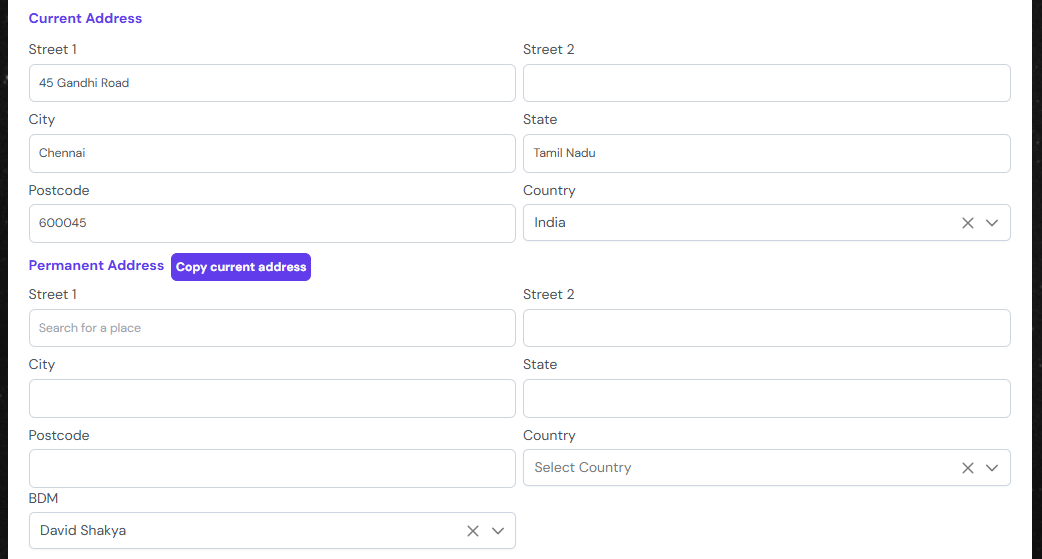
Task: Click the David Shakya text in BDM box
Action: [83, 531]
